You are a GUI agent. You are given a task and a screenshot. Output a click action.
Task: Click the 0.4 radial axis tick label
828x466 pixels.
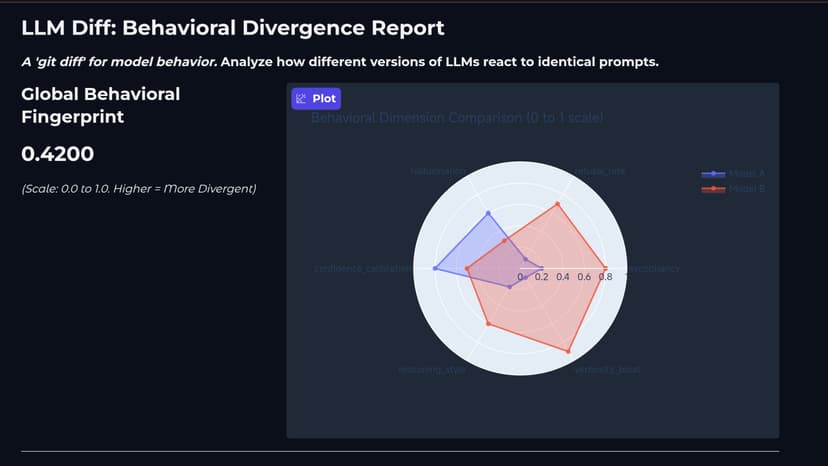563,277
